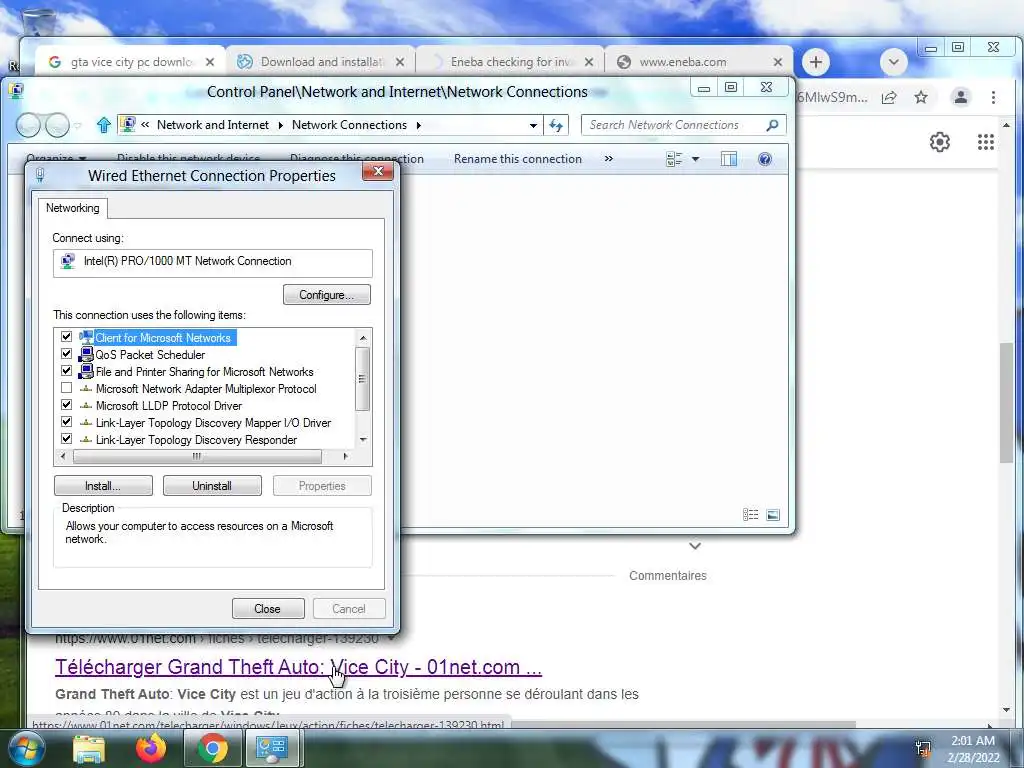Expand the chevron above Commentaires
This screenshot has width=1024, height=768.
tap(695, 545)
